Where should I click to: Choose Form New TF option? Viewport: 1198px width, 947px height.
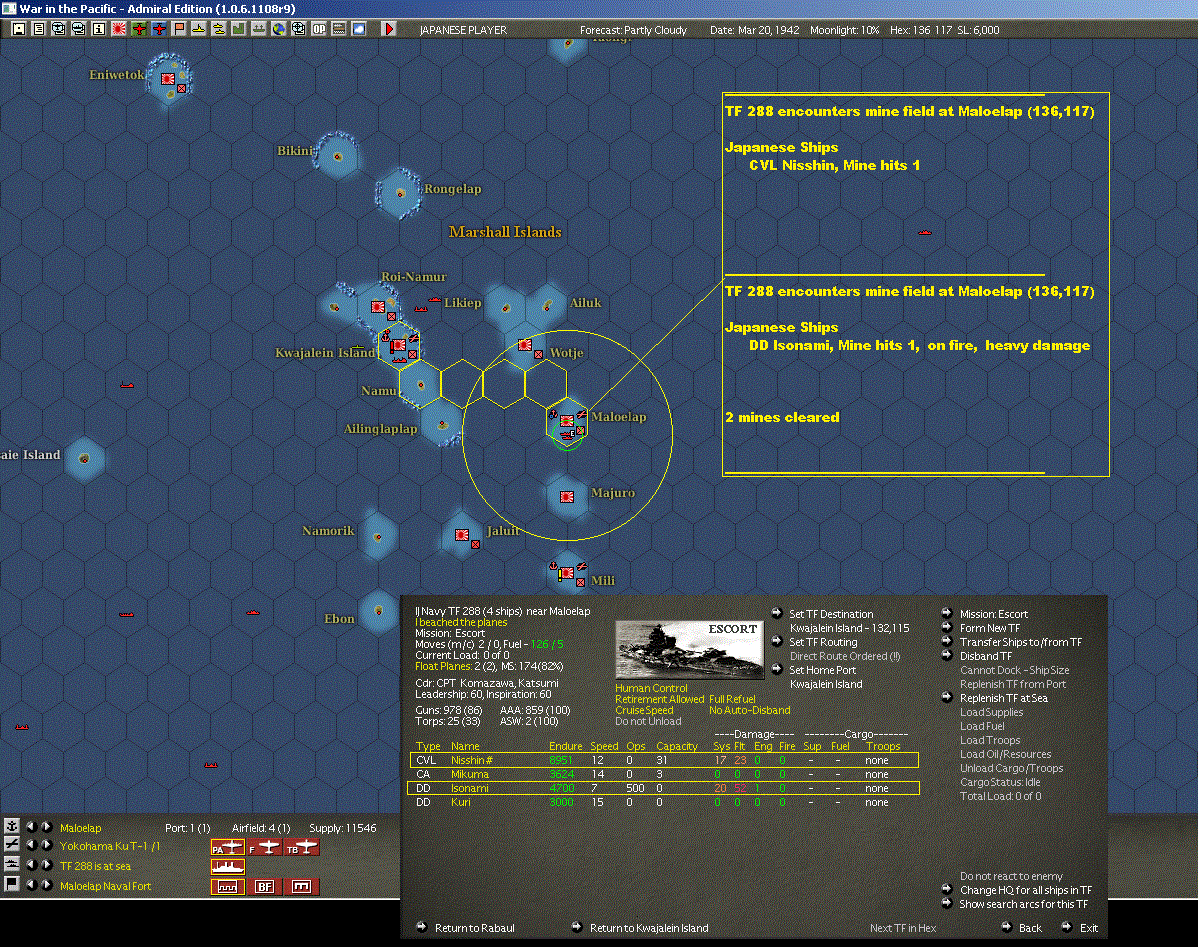(x=989, y=628)
